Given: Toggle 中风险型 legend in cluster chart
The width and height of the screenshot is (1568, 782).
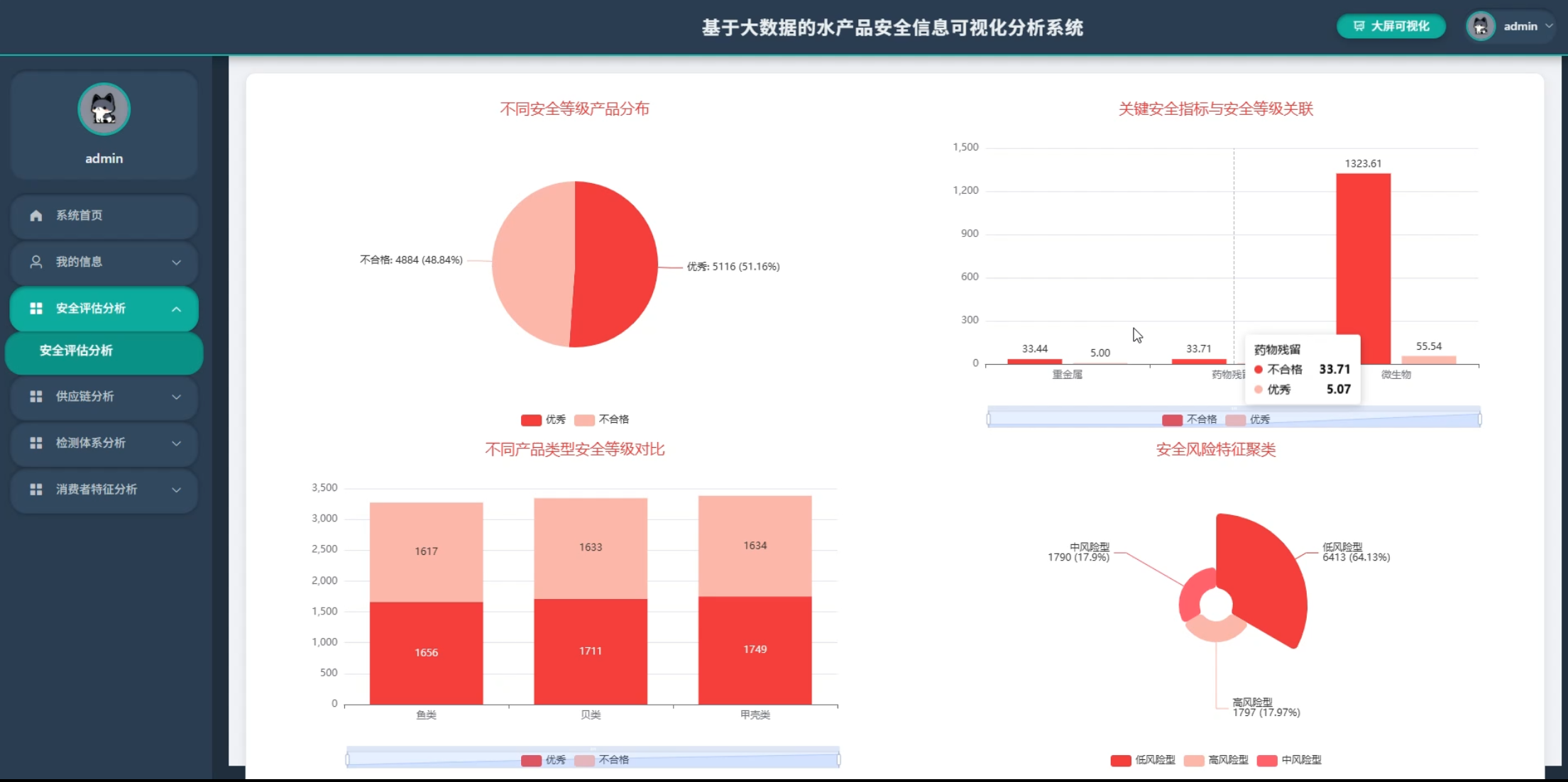Looking at the screenshot, I should point(1289,760).
